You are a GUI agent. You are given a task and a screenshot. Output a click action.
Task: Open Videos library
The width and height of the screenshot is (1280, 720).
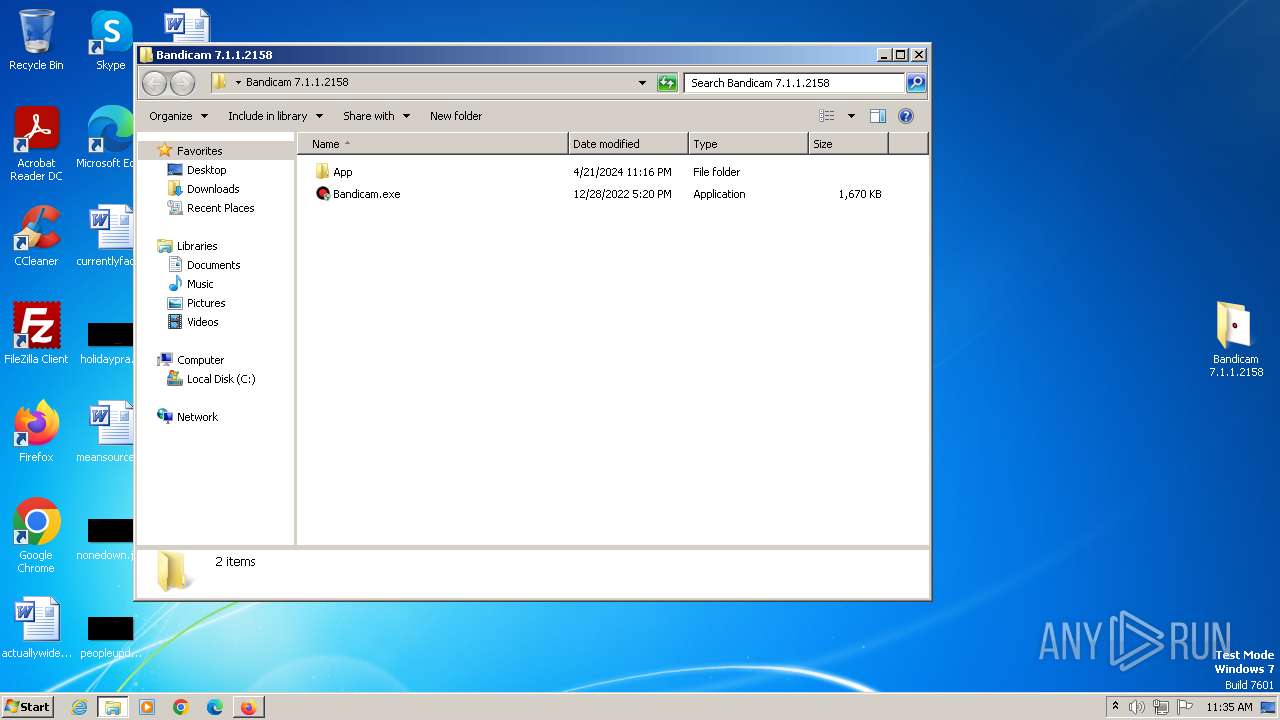[202, 322]
